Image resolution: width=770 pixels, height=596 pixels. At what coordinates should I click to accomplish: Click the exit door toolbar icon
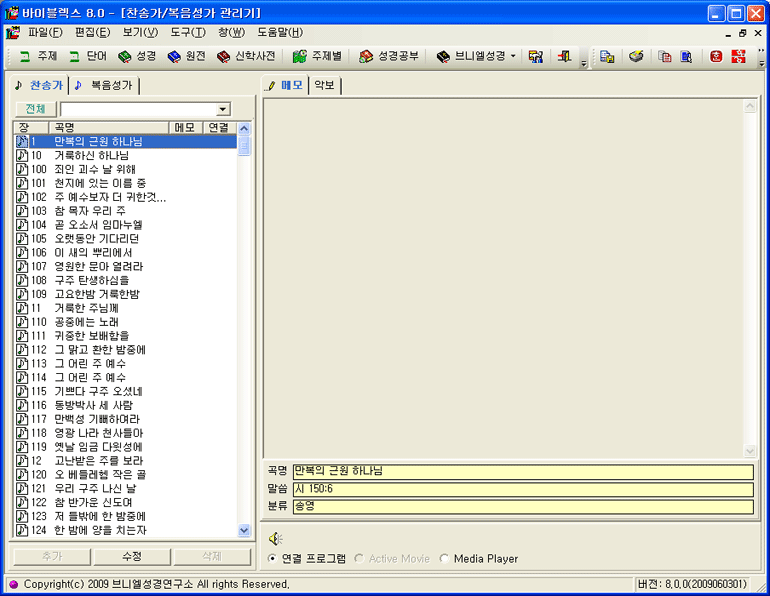point(565,56)
